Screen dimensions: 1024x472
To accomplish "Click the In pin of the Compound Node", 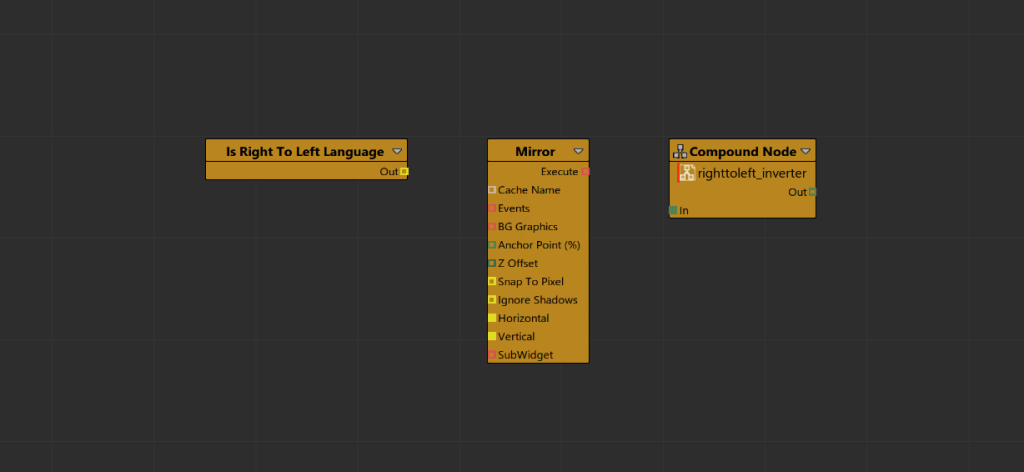I will click(673, 210).
